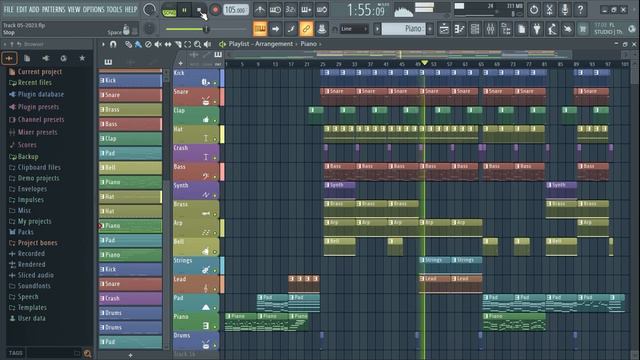Open the plugin picker plug icon

[537, 29]
